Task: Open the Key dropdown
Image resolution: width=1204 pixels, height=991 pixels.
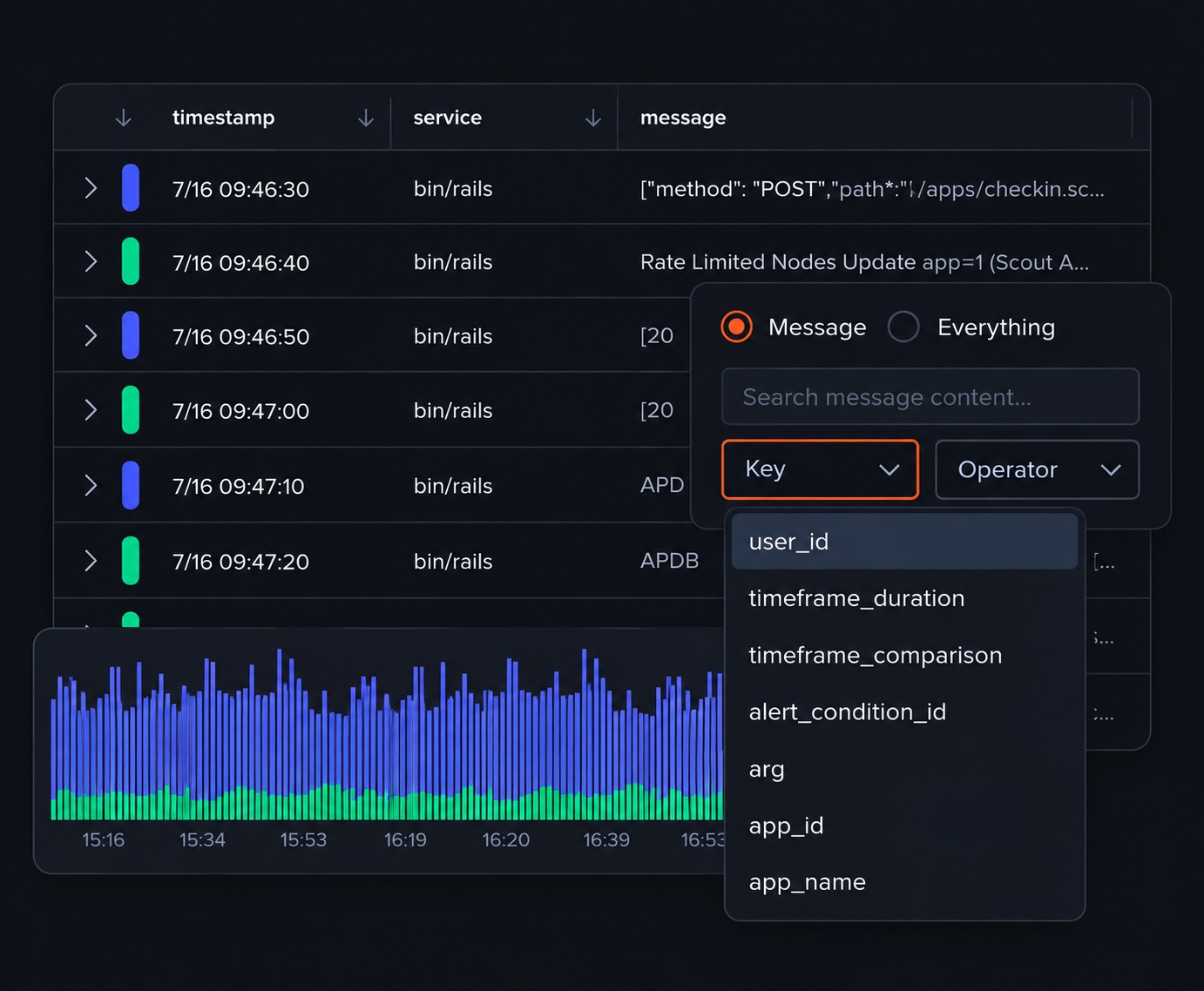Action: [820, 469]
